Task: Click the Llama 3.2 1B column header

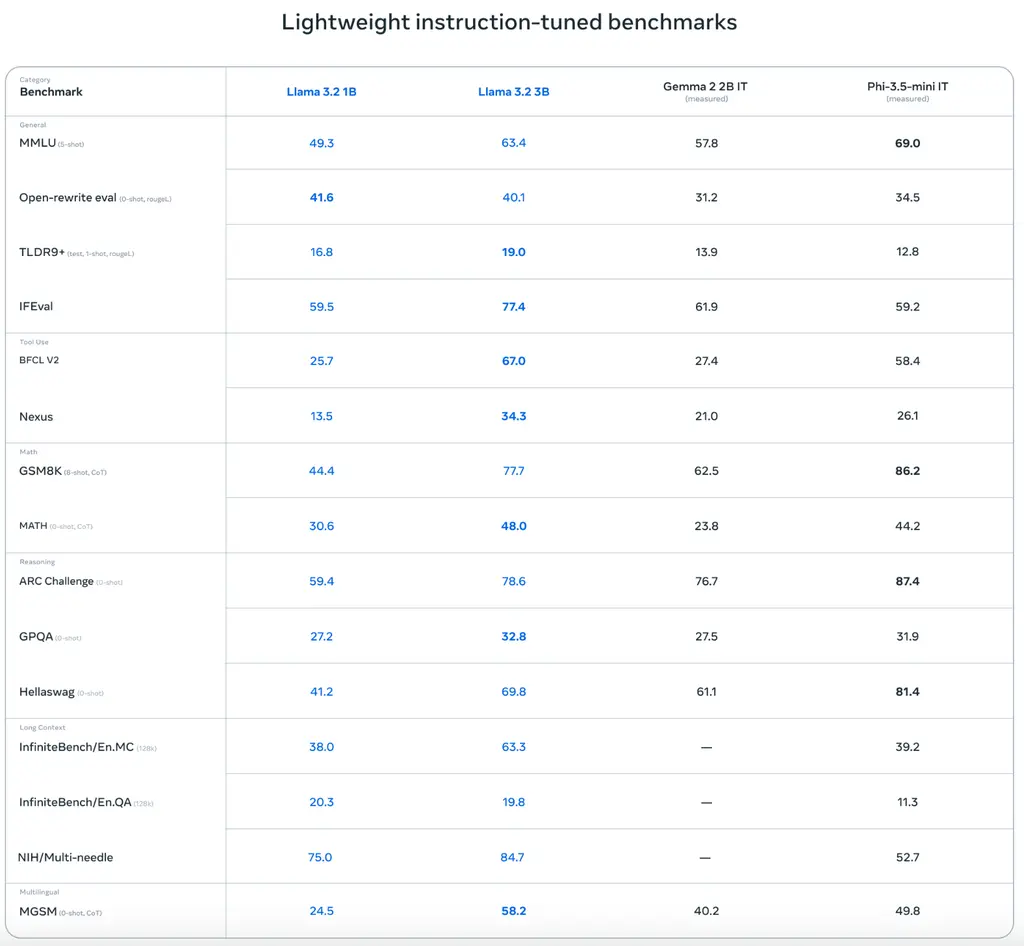Action: click(x=321, y=92)
